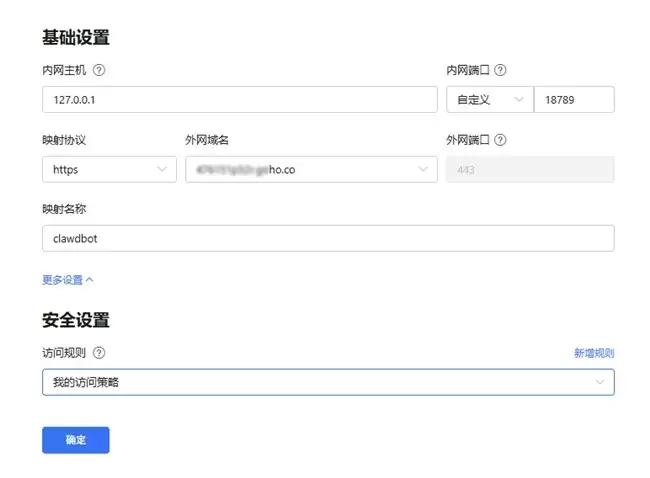
Task: Open the 自定义 port type dropdown
Action: point(489,99)
